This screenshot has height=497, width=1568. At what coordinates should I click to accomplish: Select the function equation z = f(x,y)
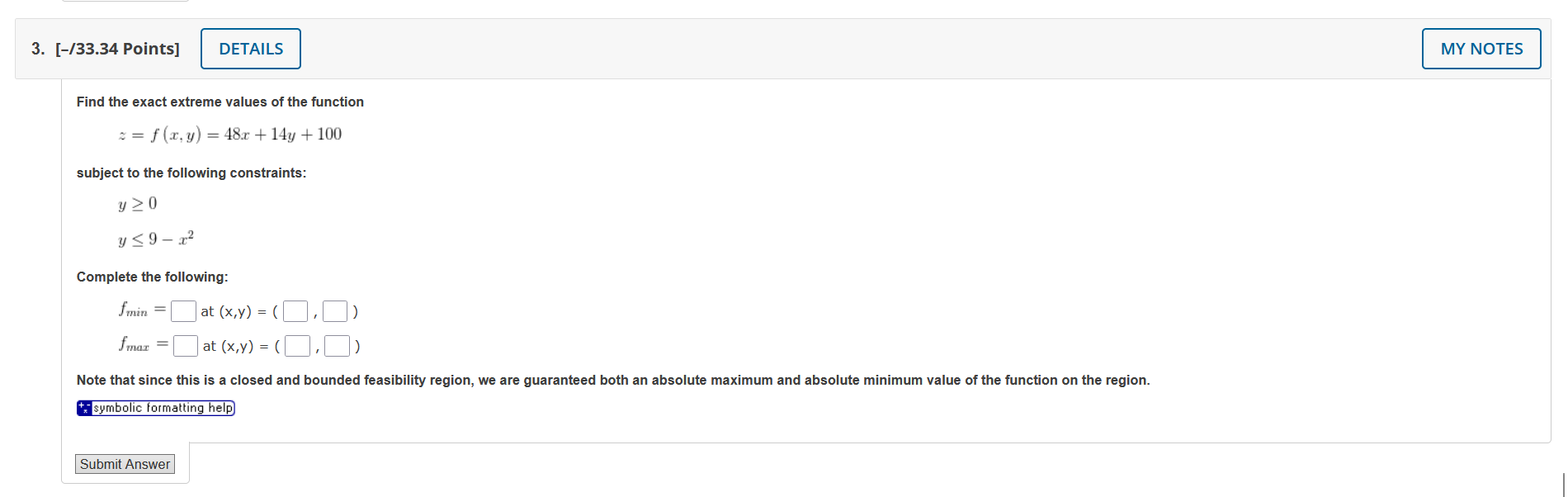point(229,134)
